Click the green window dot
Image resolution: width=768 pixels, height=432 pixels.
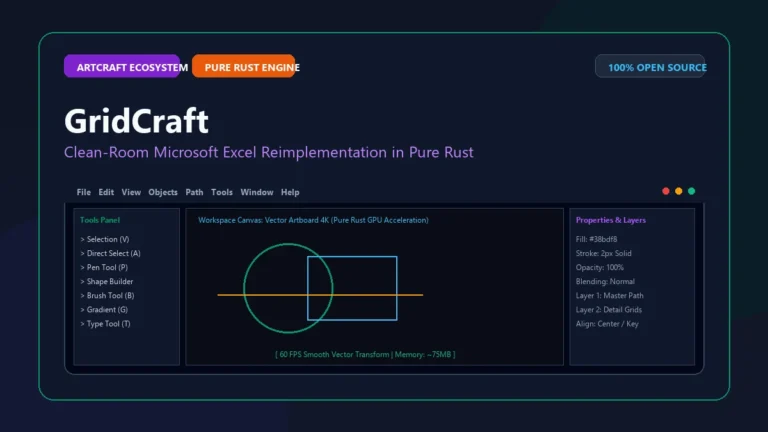coord(692,191)
